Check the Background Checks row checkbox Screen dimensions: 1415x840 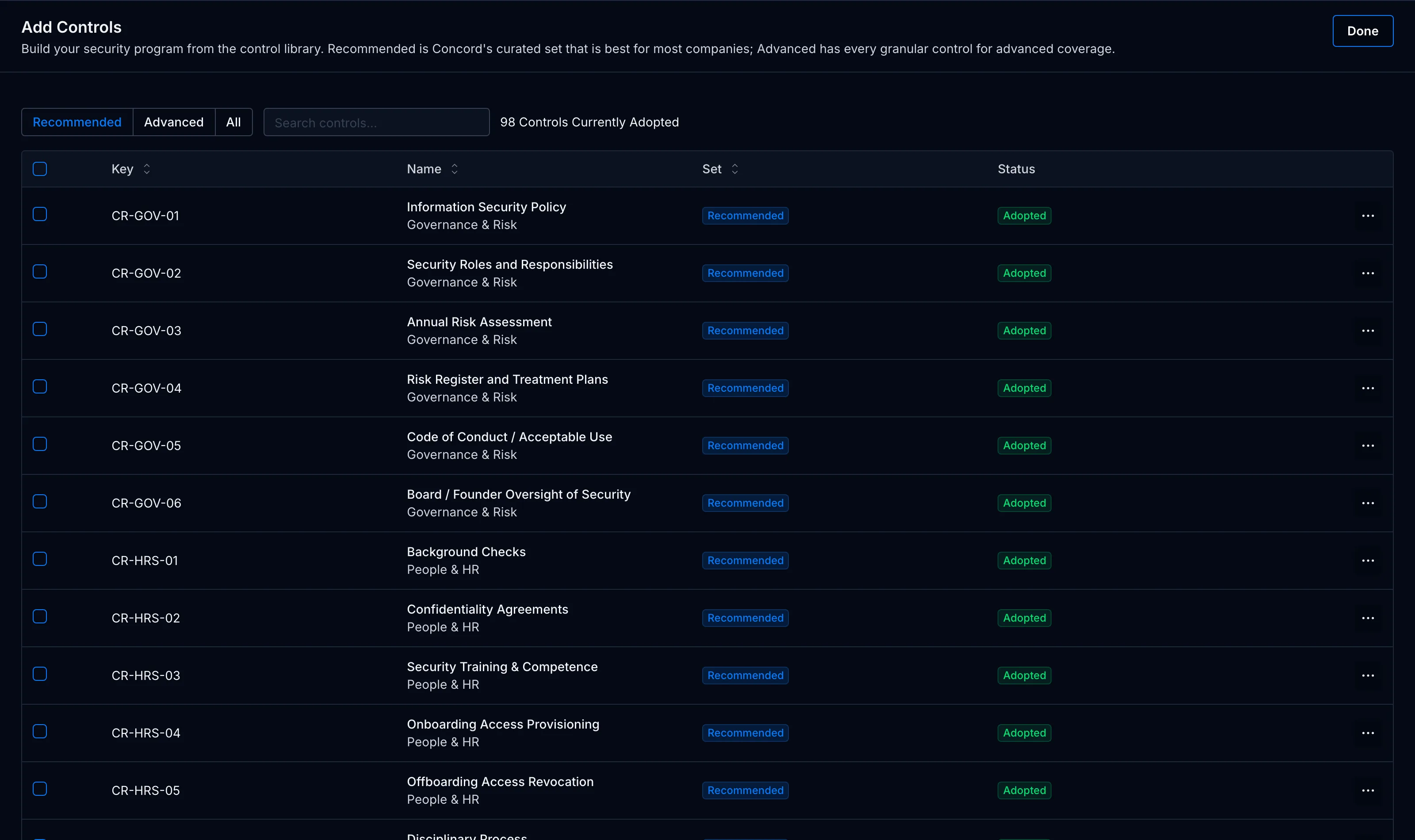[40, 559]
